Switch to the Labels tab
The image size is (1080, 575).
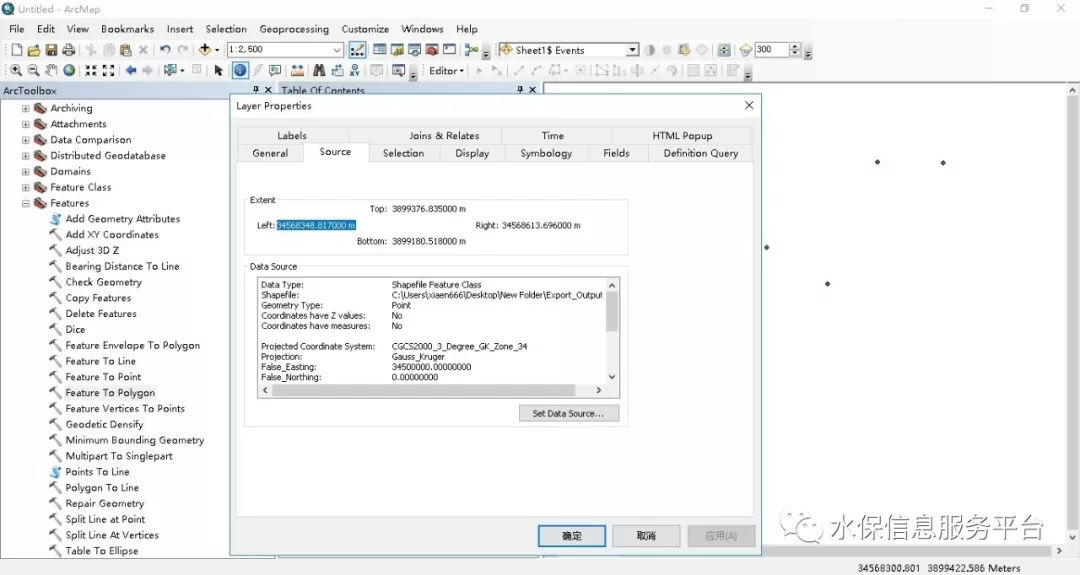292,136
